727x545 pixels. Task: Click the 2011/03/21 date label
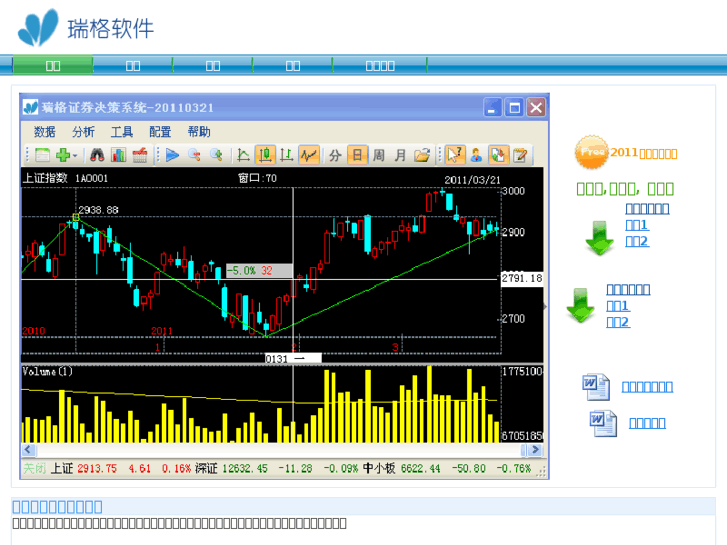coord(472,180)
